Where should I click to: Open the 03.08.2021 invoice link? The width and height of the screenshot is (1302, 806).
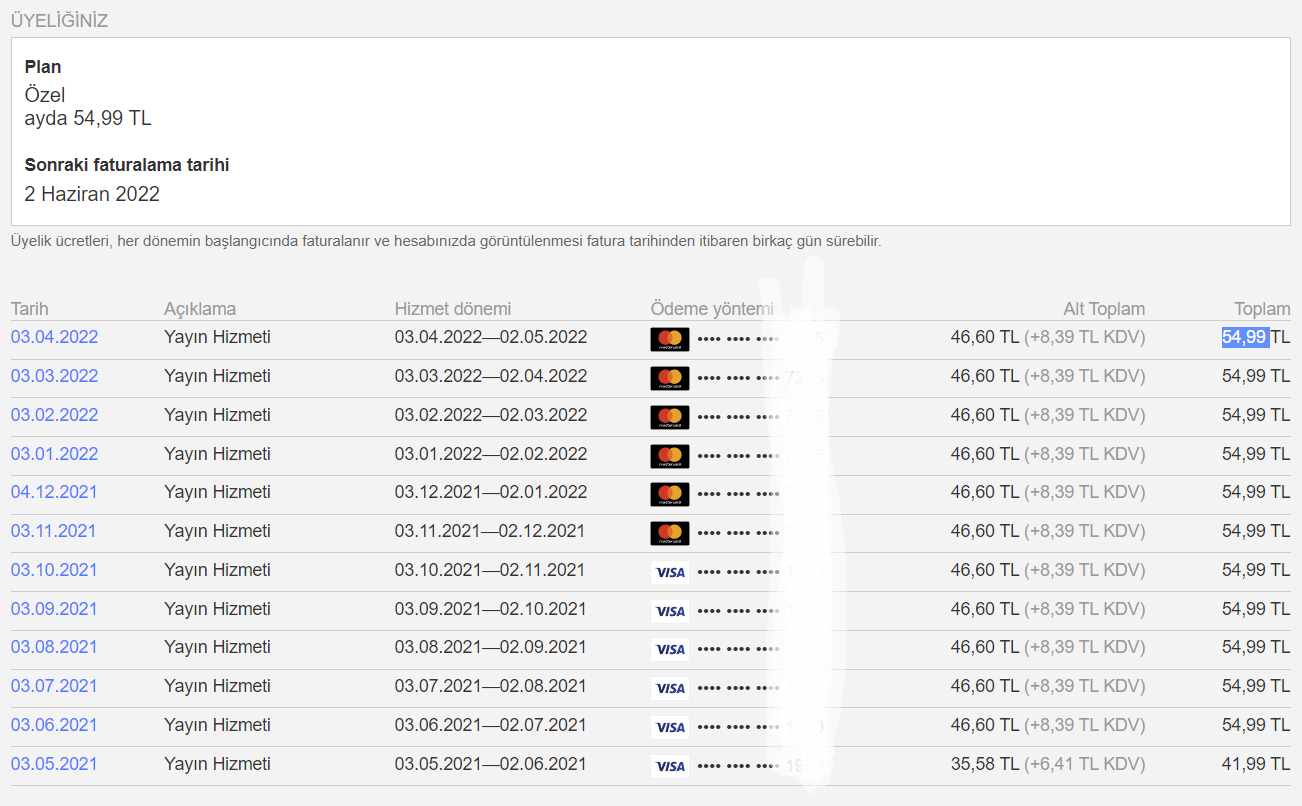pyautogui.click(x=54, y=647)
